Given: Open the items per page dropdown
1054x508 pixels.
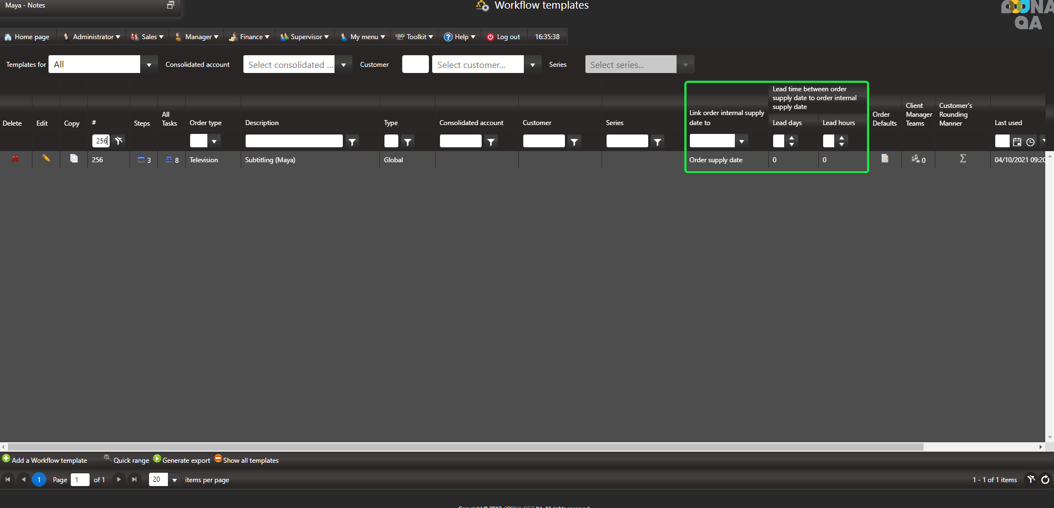Looking at the screenshot, I should click(x=174, y=480).
